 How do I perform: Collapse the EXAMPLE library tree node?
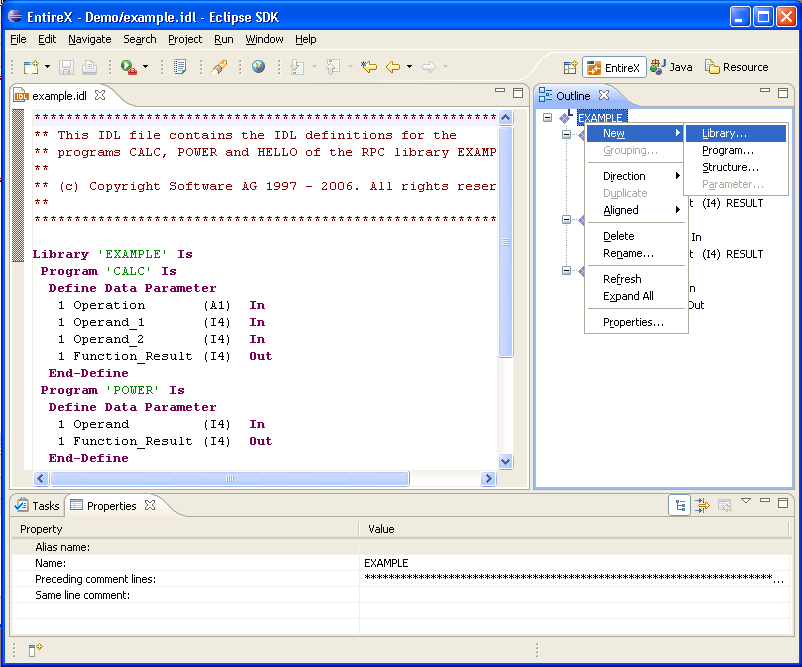pos(547,117)
